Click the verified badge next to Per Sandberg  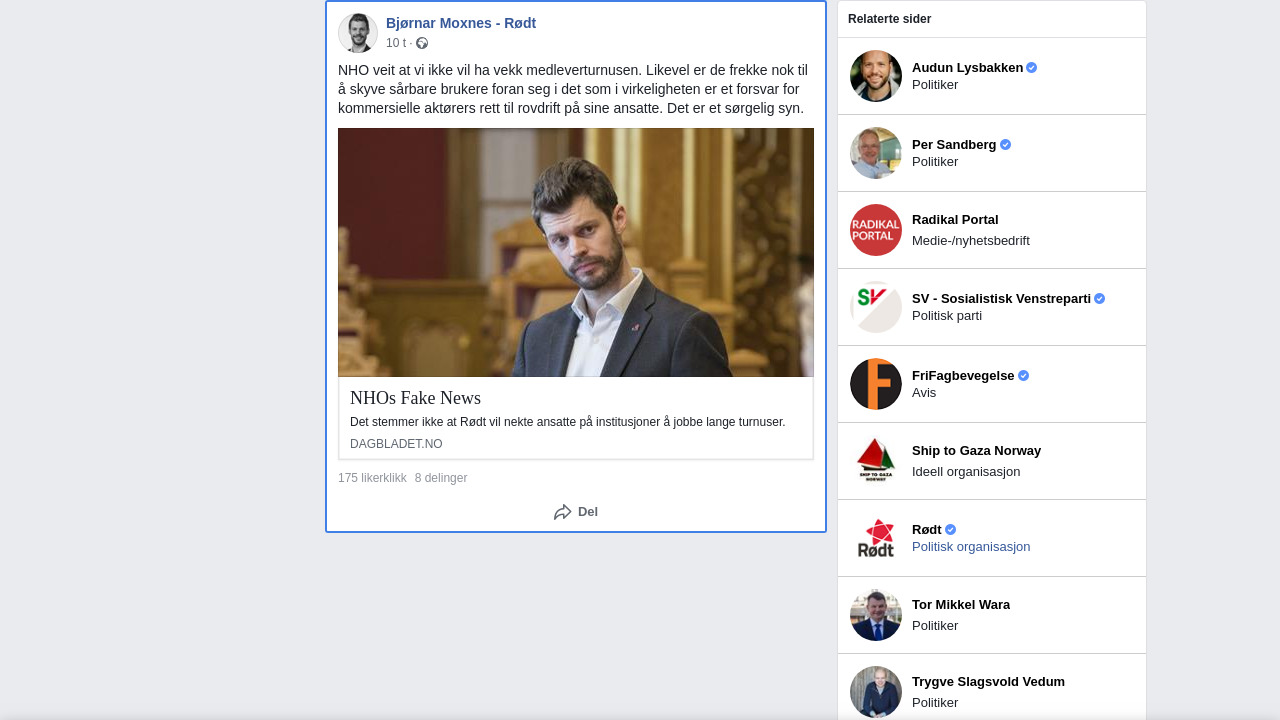(1005, 145)
